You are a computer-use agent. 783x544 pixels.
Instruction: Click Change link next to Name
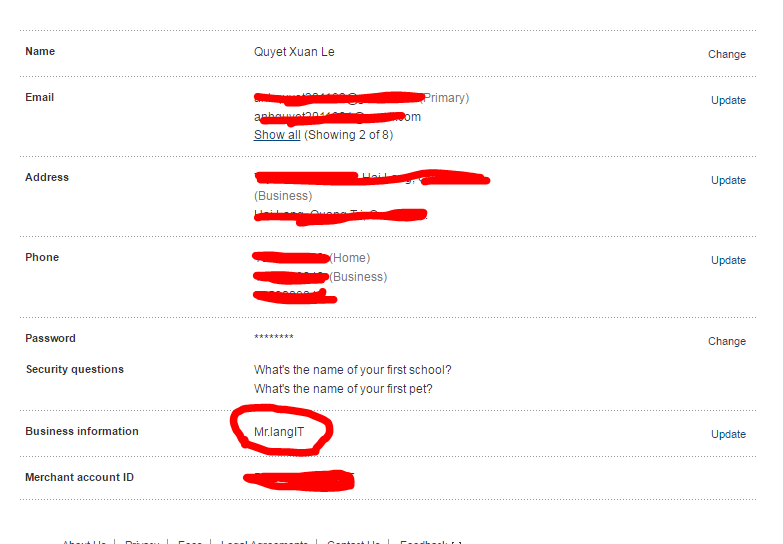727,54
